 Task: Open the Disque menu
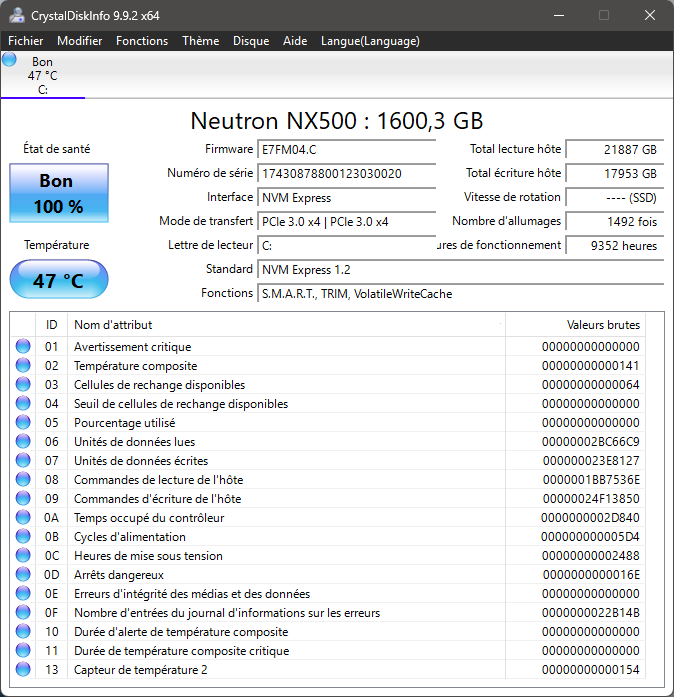(x=251, y=41)
